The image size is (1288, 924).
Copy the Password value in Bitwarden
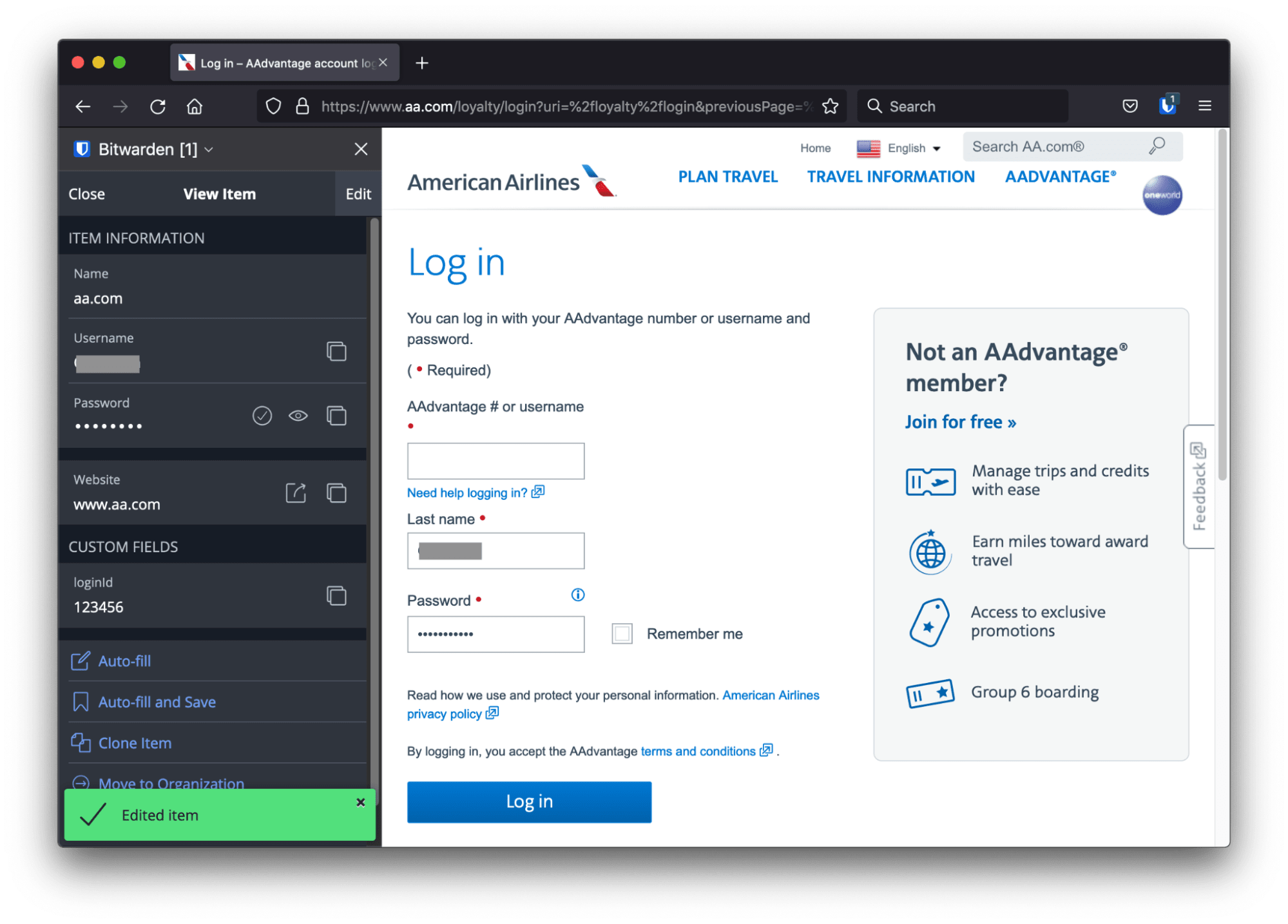coord(336,416)
